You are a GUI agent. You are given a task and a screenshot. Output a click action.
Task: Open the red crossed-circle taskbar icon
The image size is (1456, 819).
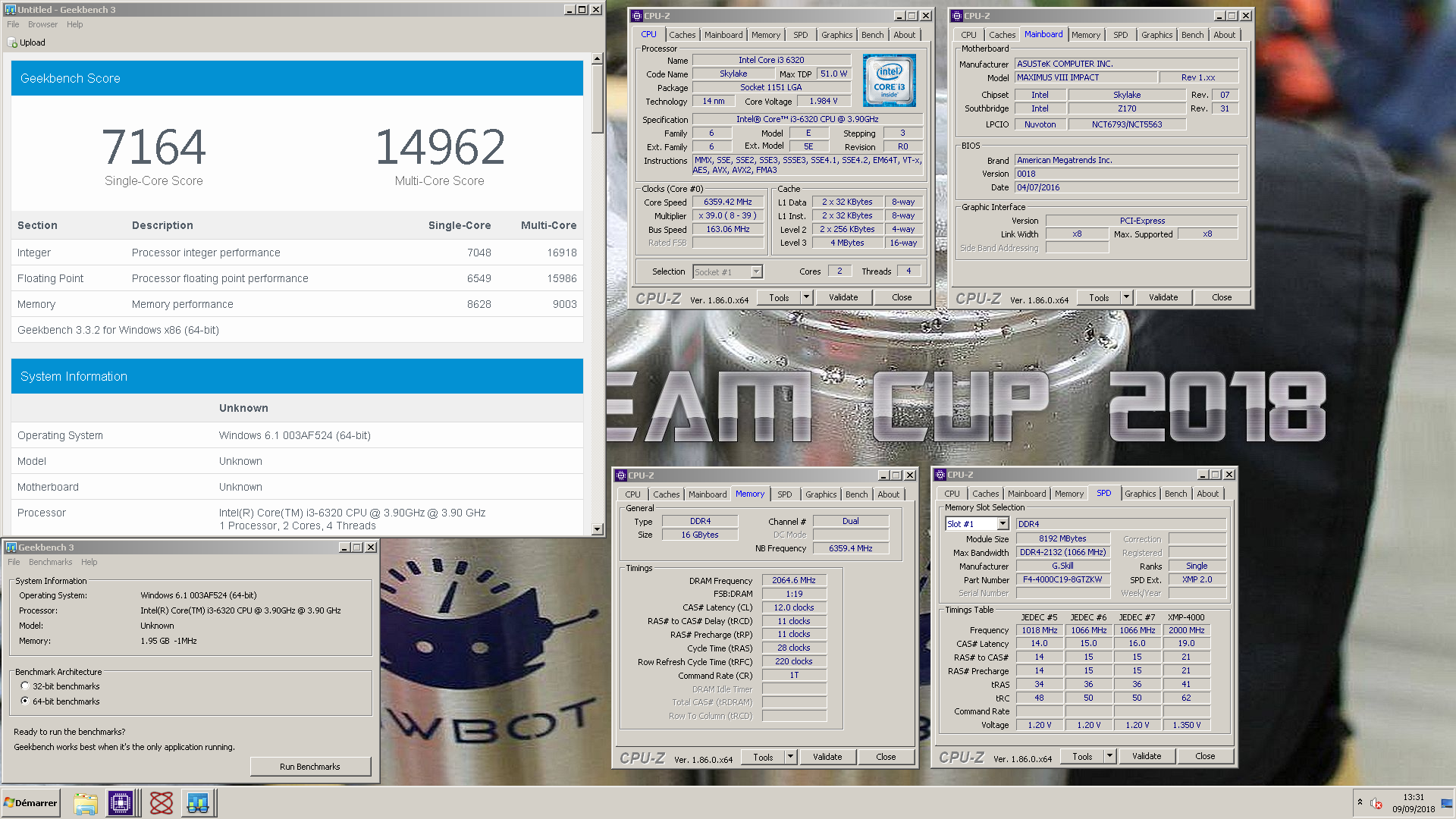161,803
